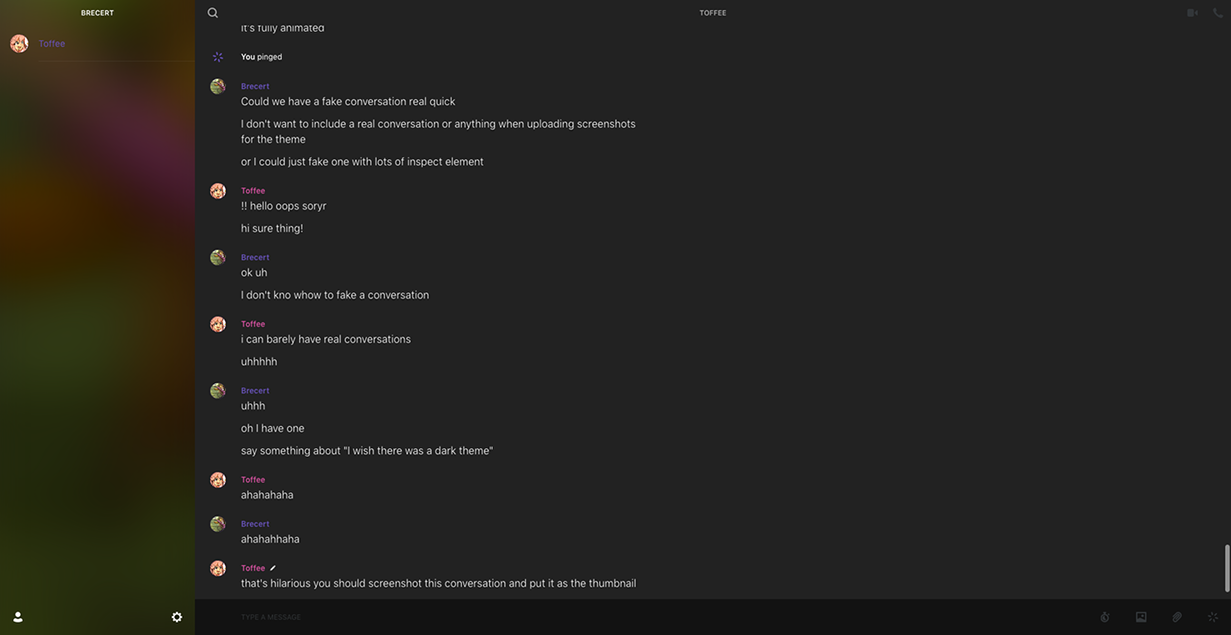1231x635 pixels.
Task: Click the add picture icon
Action: (x=1141, y=617)
